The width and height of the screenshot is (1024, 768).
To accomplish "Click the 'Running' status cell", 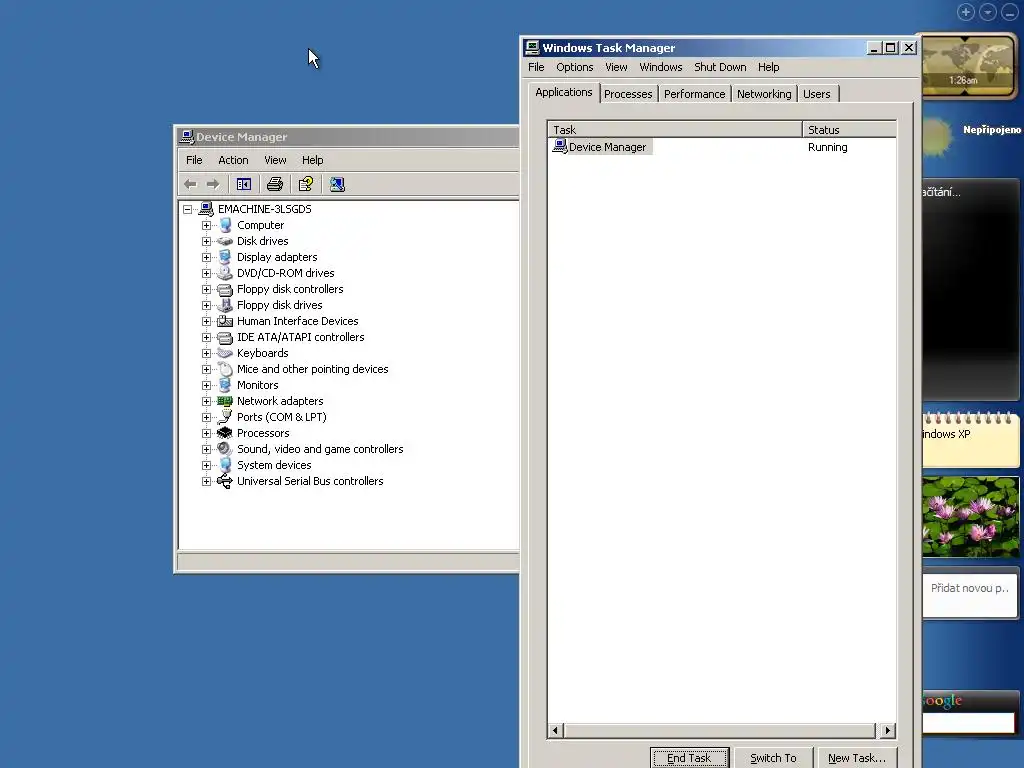I will 827,148.
